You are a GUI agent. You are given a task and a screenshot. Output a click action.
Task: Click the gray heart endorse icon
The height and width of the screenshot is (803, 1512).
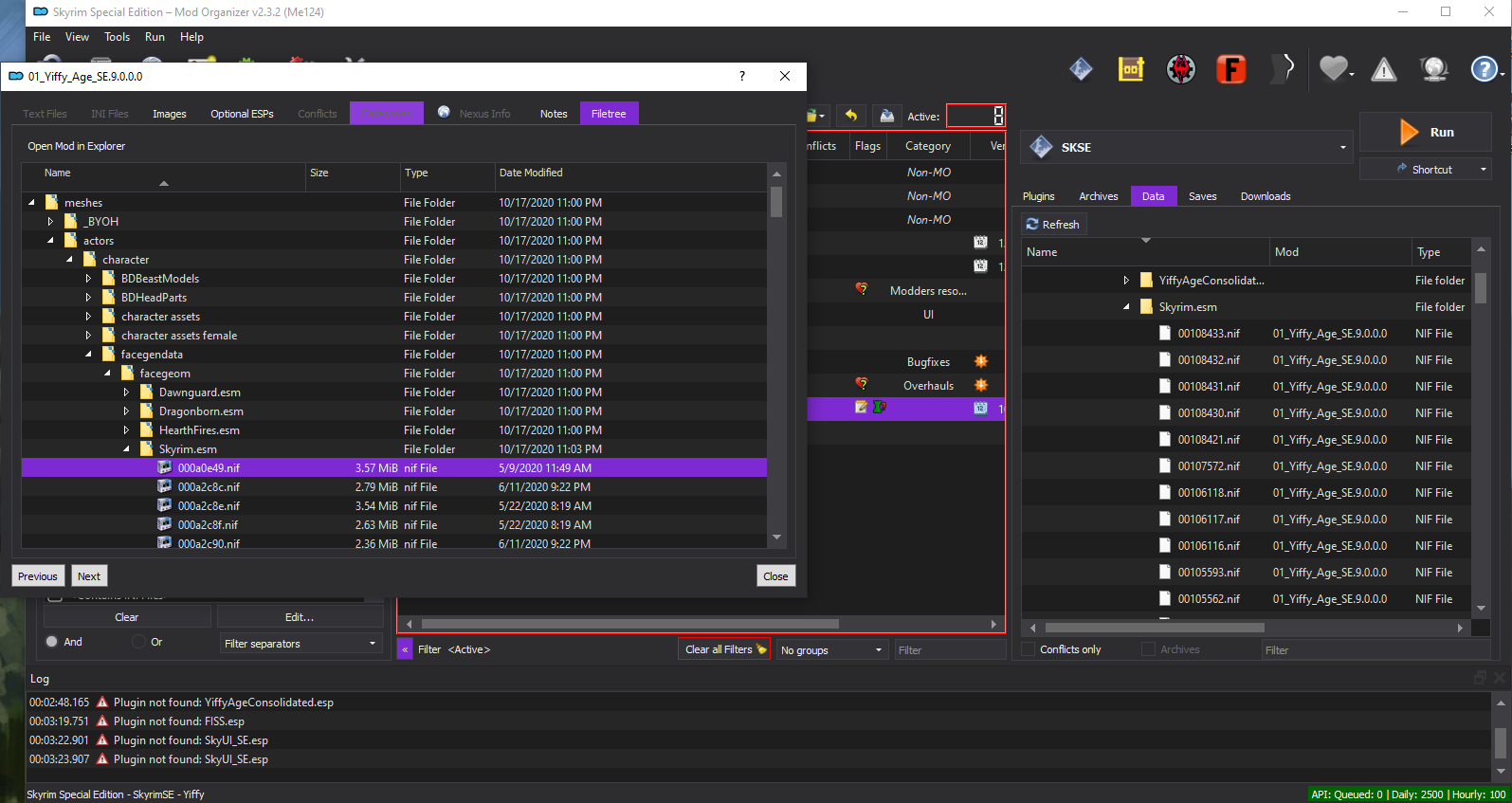pos(1335,69)
